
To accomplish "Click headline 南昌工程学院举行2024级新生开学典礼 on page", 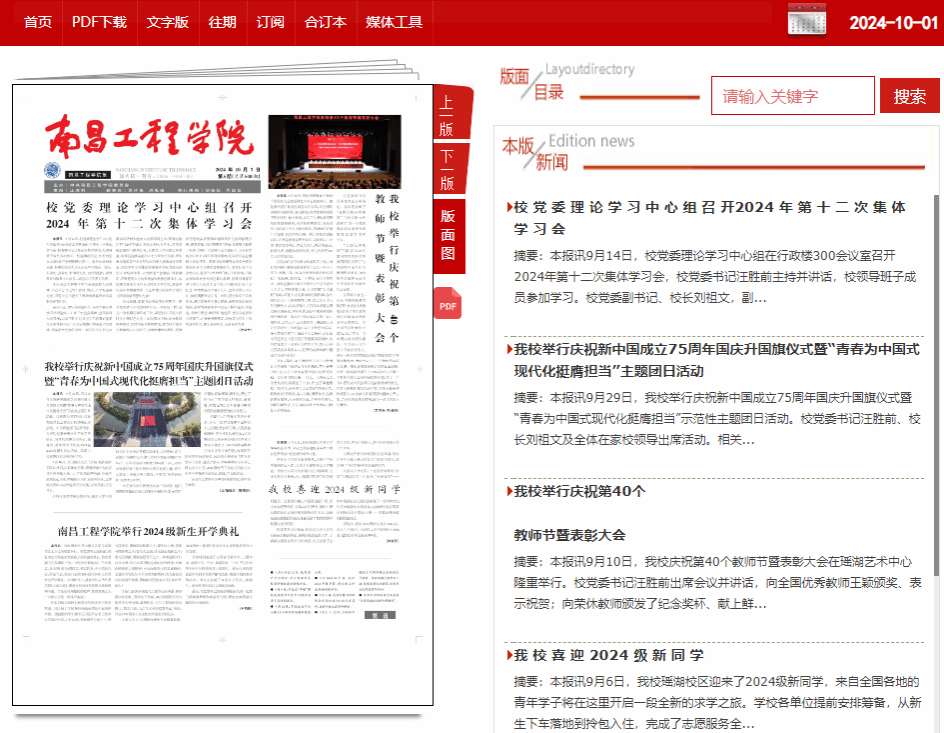I will 148,531.
